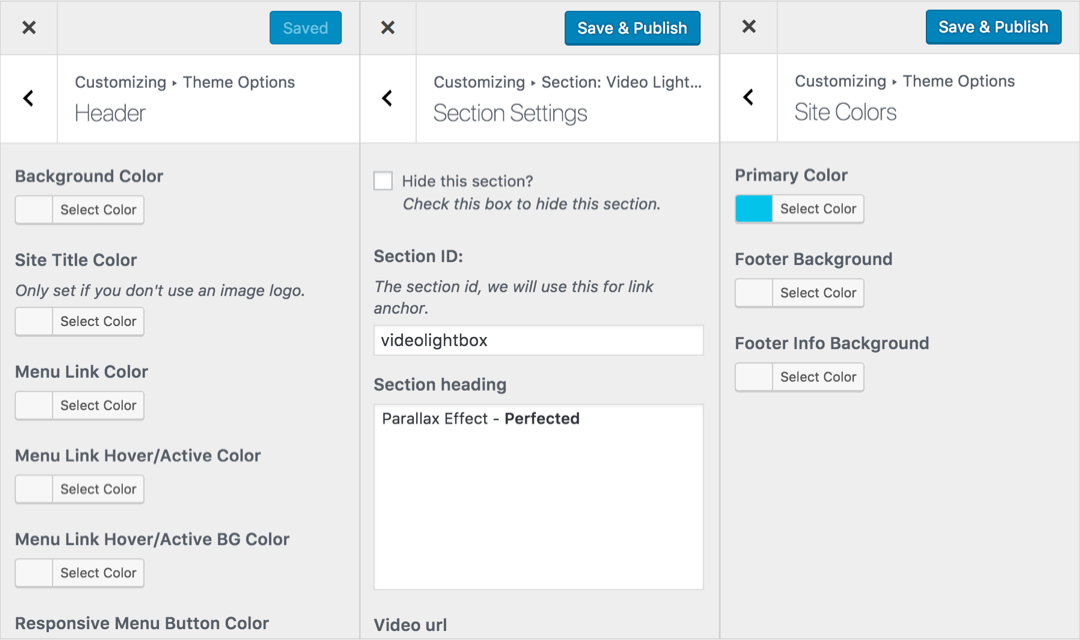Viewport: 1080px width, 640px height.
Task: Open the Footer Background color swatch
Action: [x=754, y=293]
